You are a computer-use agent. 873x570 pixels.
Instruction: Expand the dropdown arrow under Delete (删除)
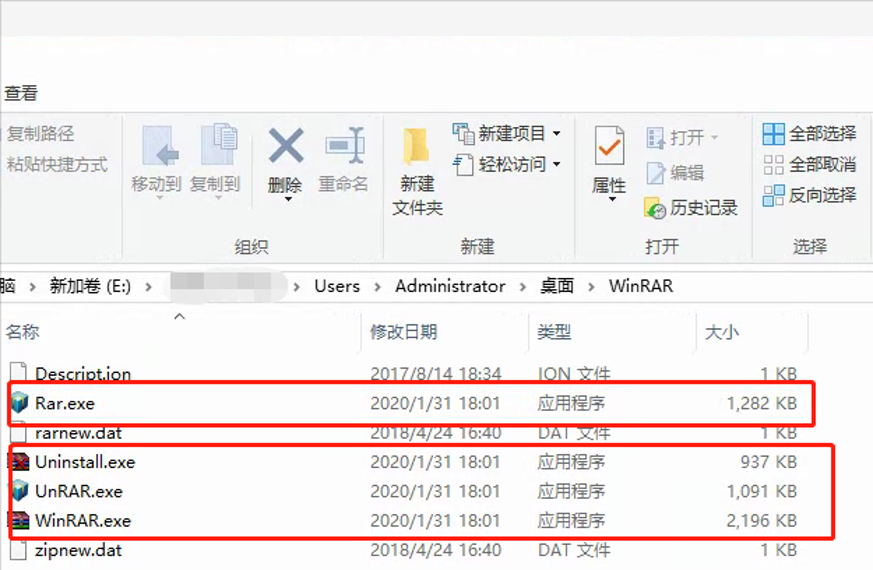pyautogui.click(x=286, y=200)
